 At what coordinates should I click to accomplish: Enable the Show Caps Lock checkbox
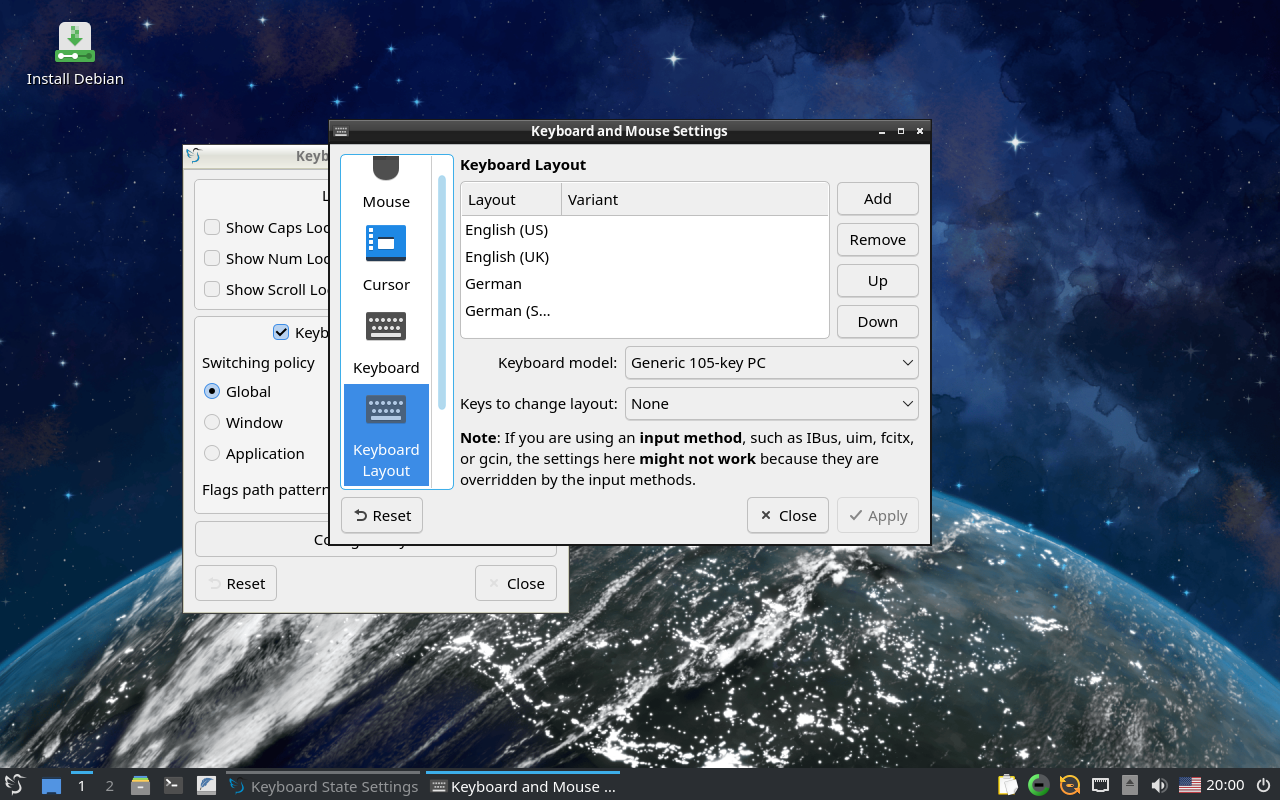pyautogui.click(x=212, y=228)
